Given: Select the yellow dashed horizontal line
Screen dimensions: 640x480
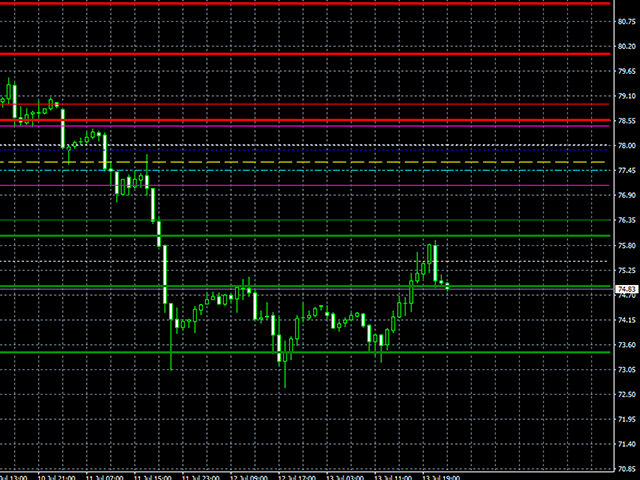Looking at the screenshot, I should click(302, 162).
